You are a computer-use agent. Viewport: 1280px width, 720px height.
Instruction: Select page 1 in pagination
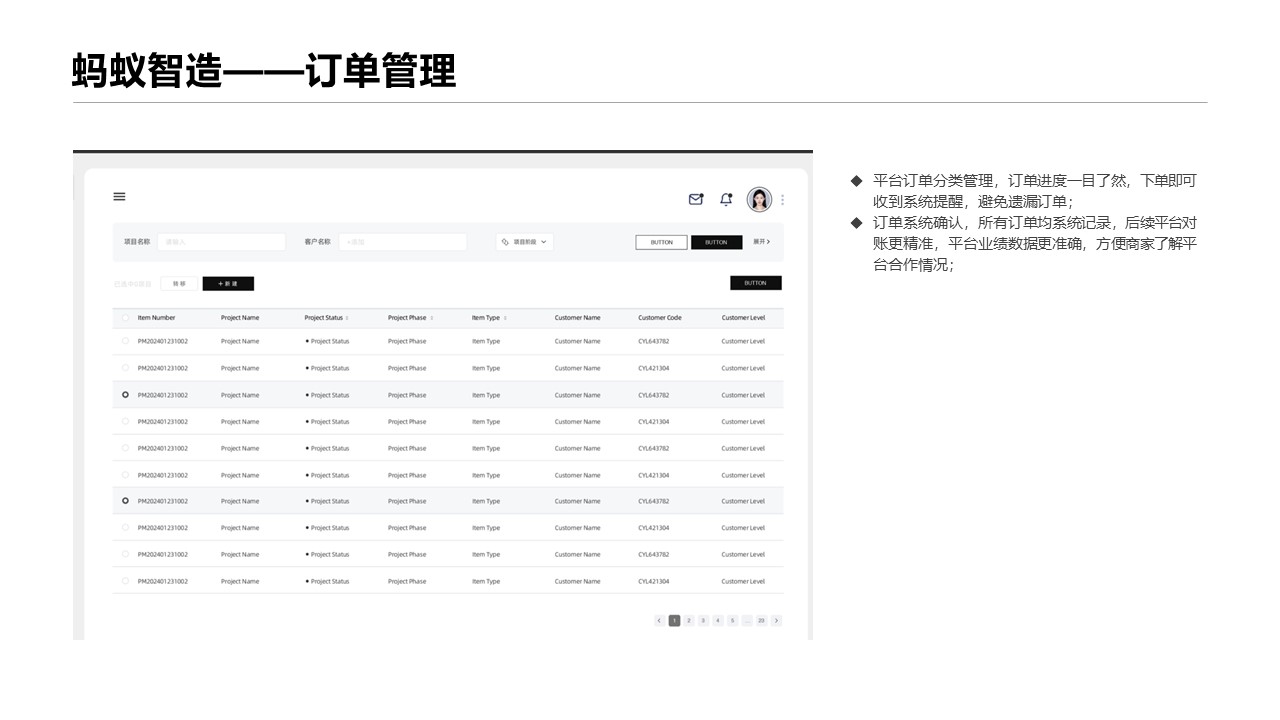coord(674,621)
